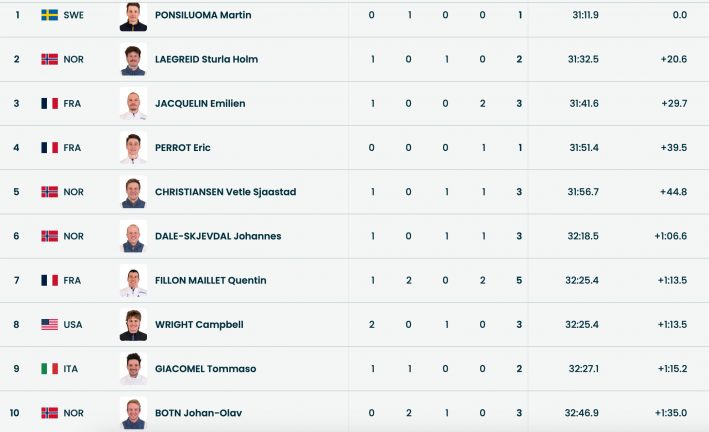Viewport: 709px width, 432px height.
Task: Click the Norwegian flag in Laegreid's row
Action: pyautogui.click(x=49, y=59)
